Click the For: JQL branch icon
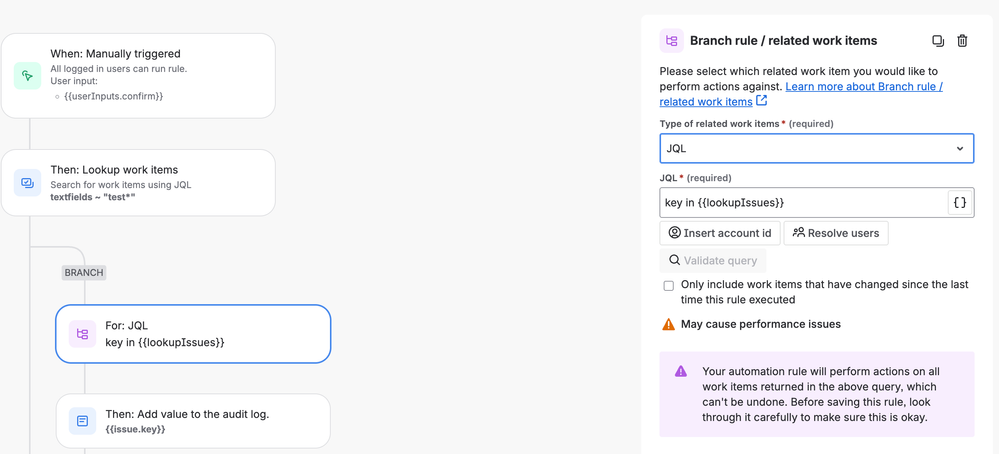The height and width of the screenshot is (454, 999). coord(83,334)
